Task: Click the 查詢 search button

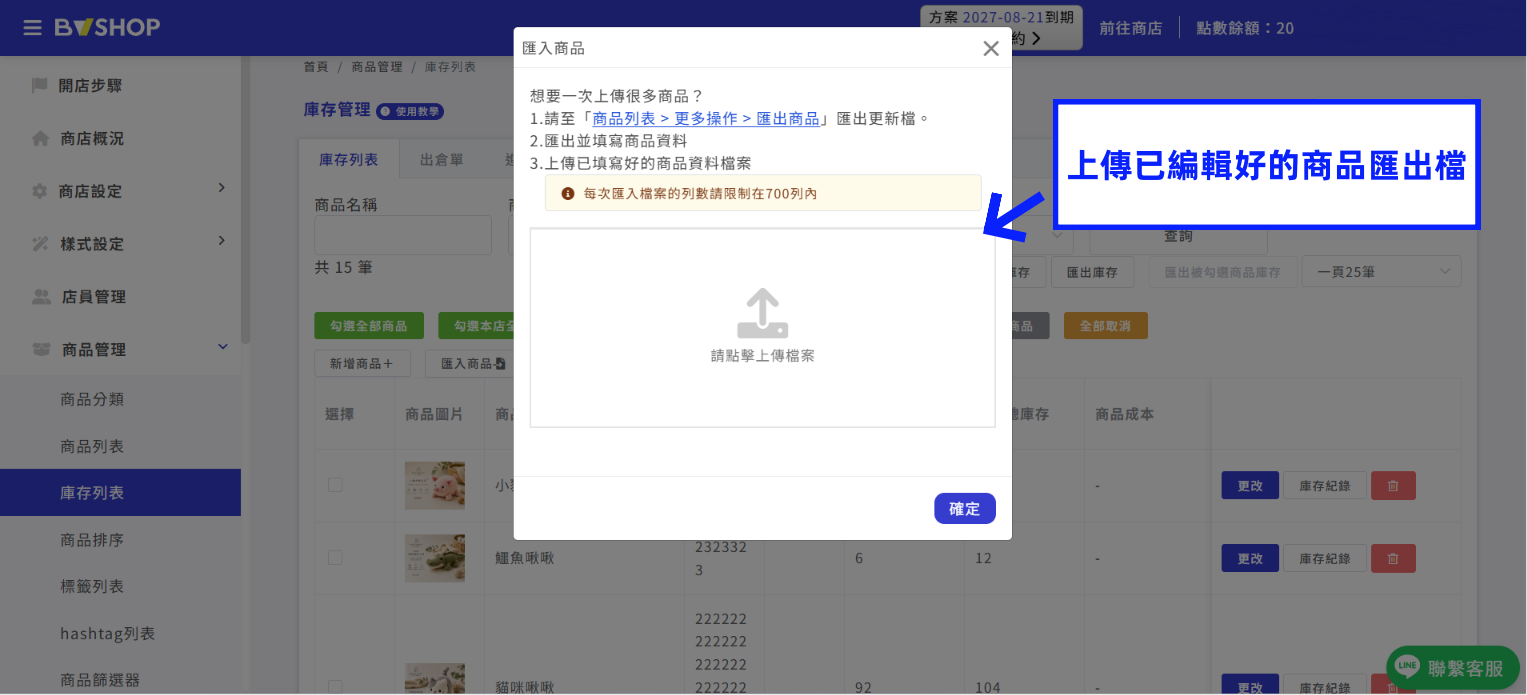Action: [1178, 237]
